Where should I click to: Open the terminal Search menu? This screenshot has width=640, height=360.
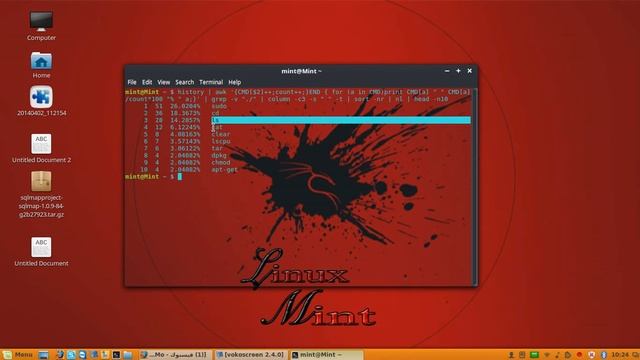(184, 82)
